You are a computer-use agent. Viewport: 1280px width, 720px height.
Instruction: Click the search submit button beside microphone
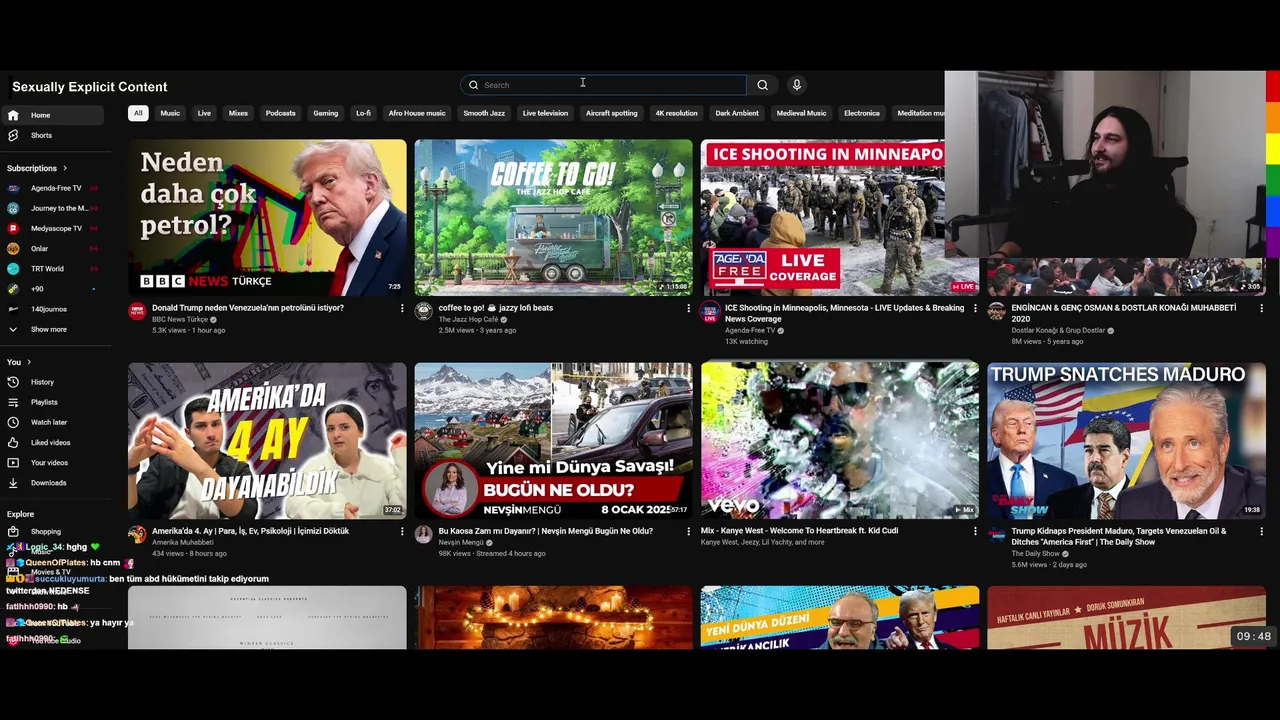pyautogui.click(x=762, y=85)
